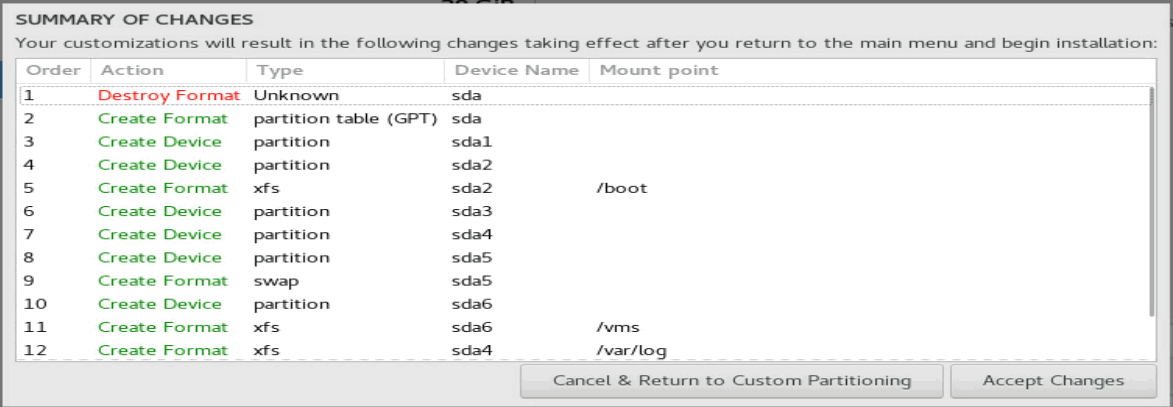Click Cancel & Return to Custom Partitioning
Viewport: 1173px width, 407px height.
tap(732, 381)
